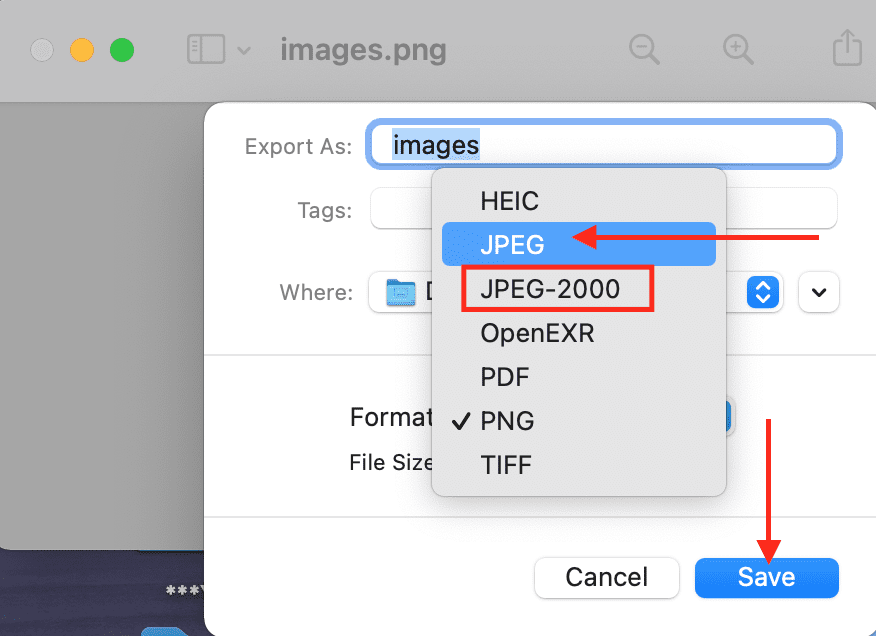Click the zoom in magnifier icon

pyautogui.click(x=738, y=49)
